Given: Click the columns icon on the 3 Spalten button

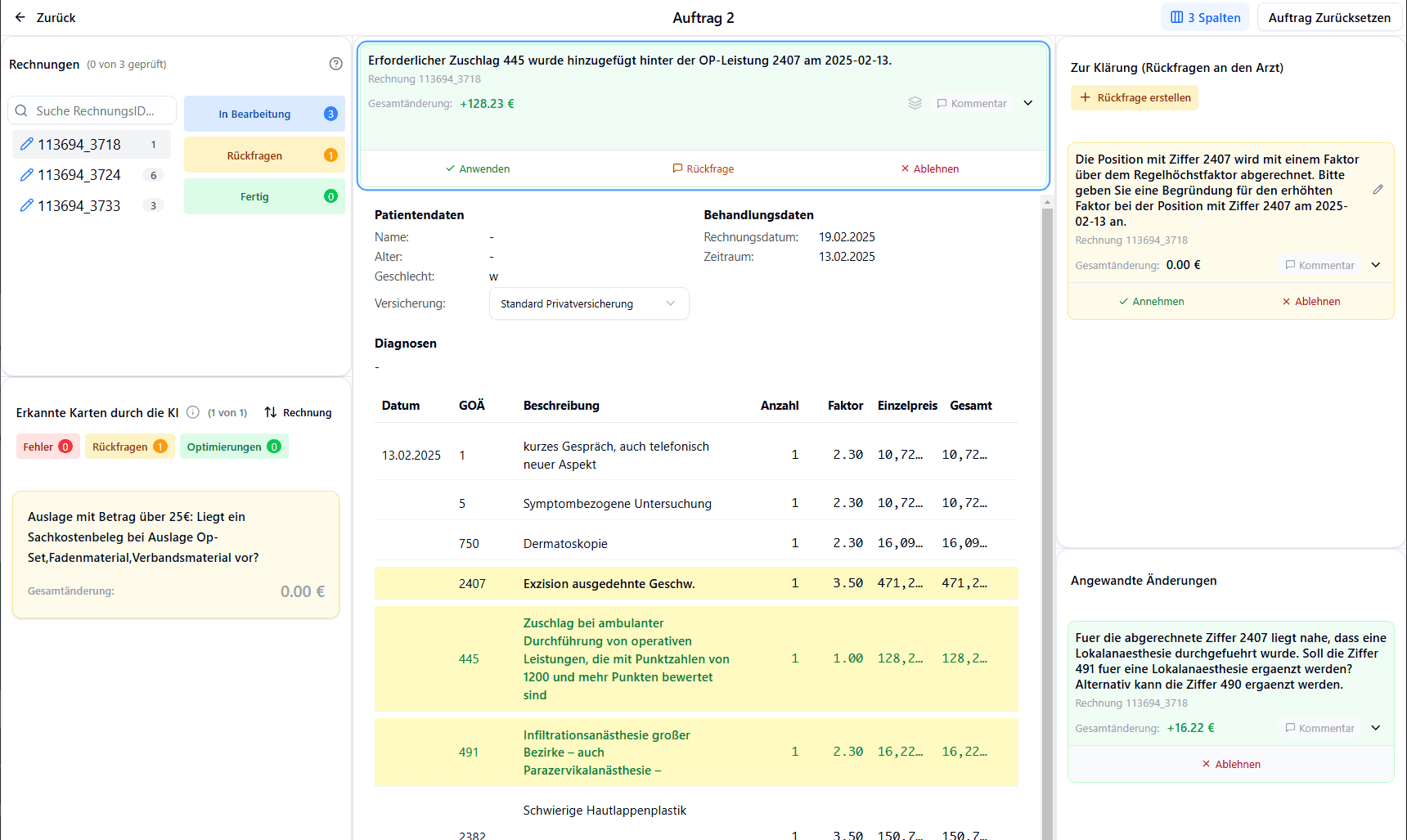Looking at the screenshot, I should coord(1175,16).
